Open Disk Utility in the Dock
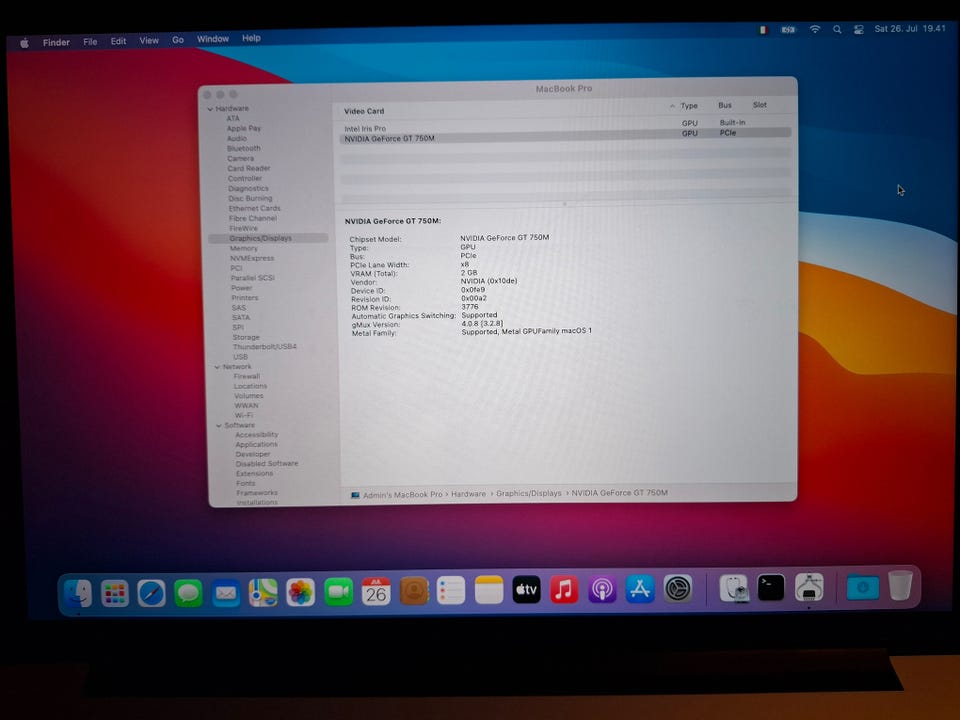Screen dimensions: 960x720 (x=733, y=588)
